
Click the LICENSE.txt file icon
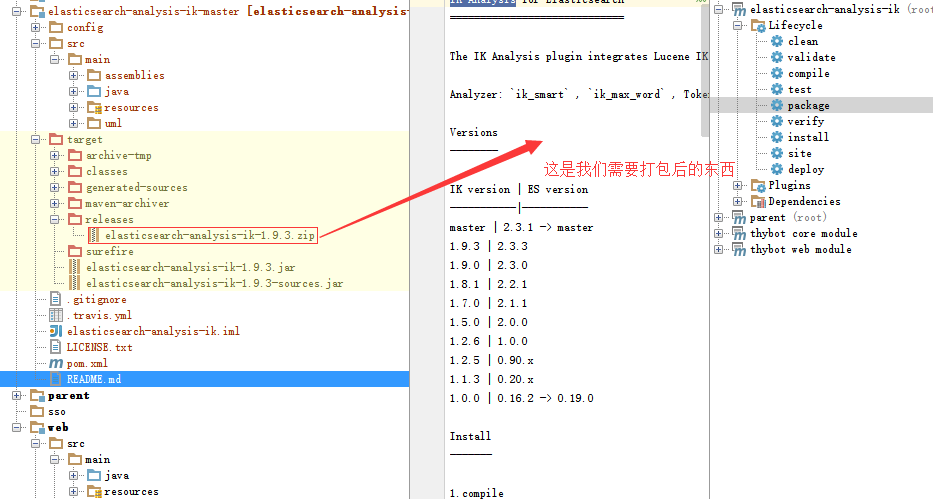point(56,347)
